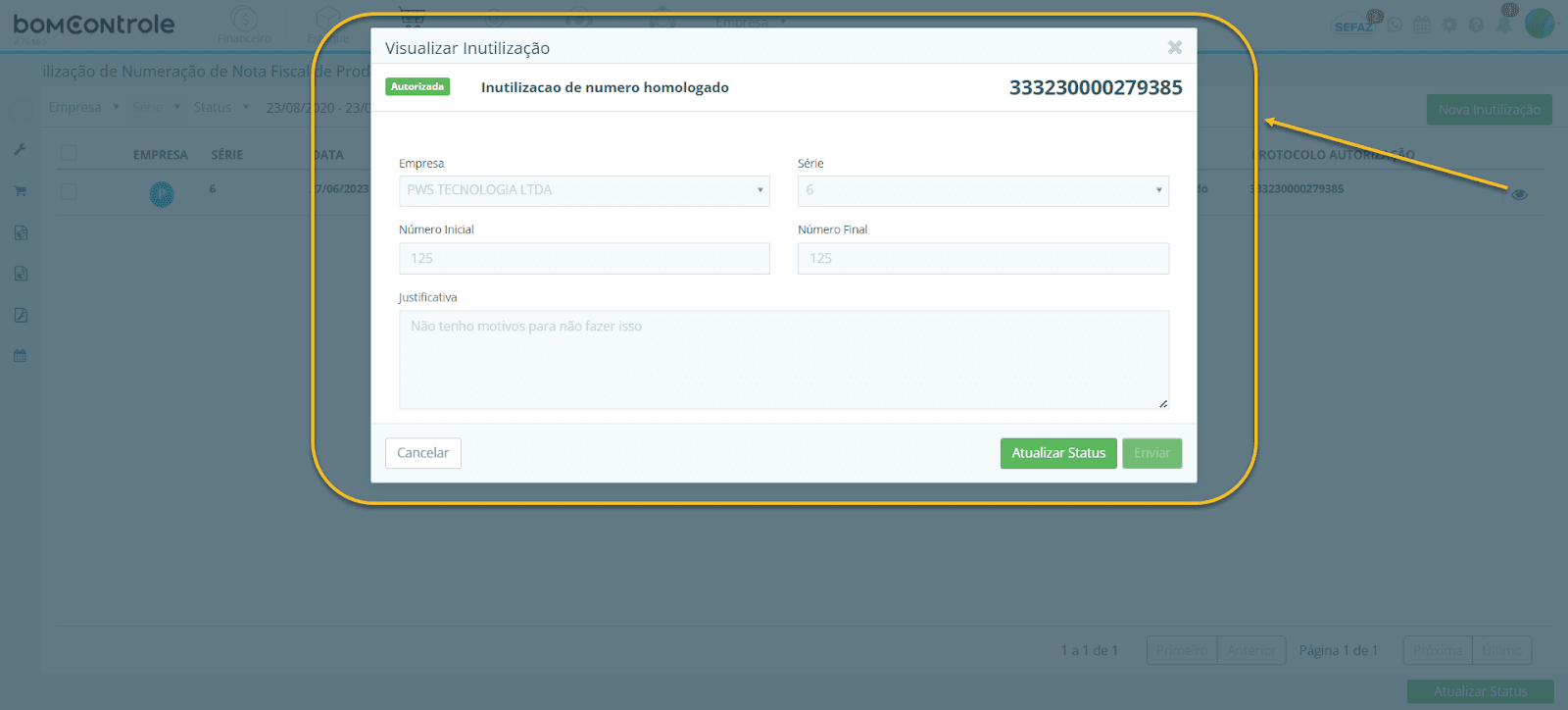The width and height of the screenshot is (1568, 710).
Task: Open the WhatsApp support icon
Action: click(1395, 25)
